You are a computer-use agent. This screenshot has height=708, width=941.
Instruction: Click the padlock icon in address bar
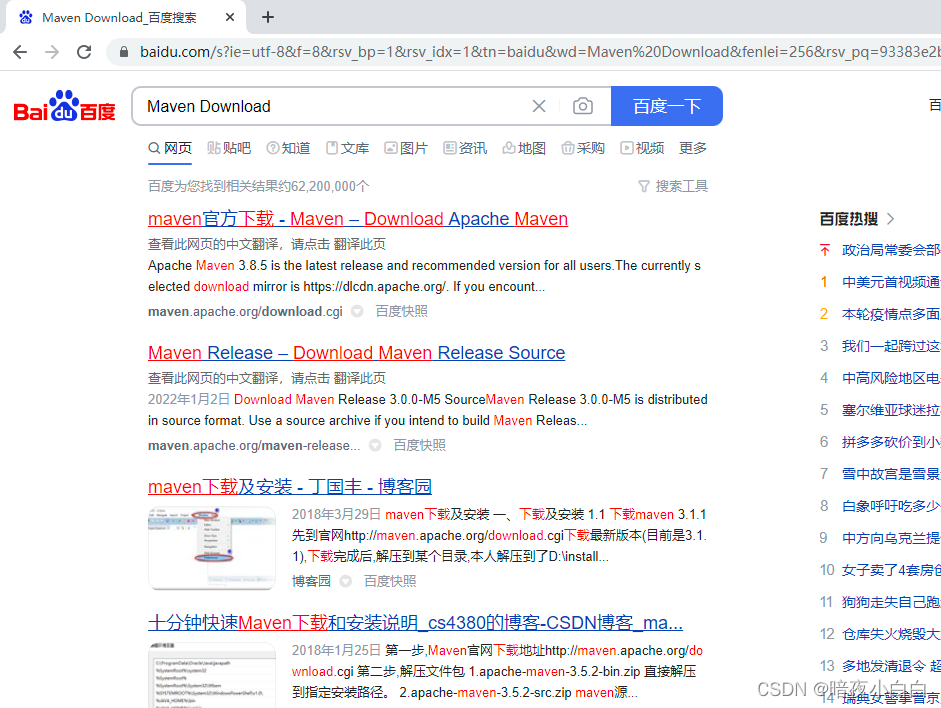coord(124,52)
